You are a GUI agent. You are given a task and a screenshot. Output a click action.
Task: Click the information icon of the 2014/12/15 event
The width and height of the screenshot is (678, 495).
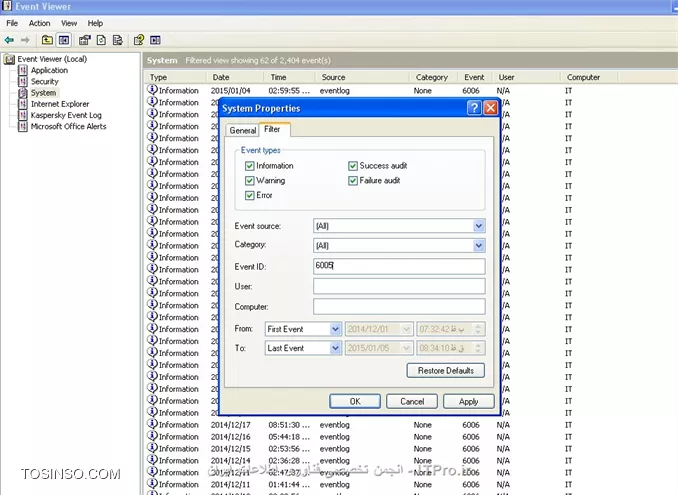point(152,448)
